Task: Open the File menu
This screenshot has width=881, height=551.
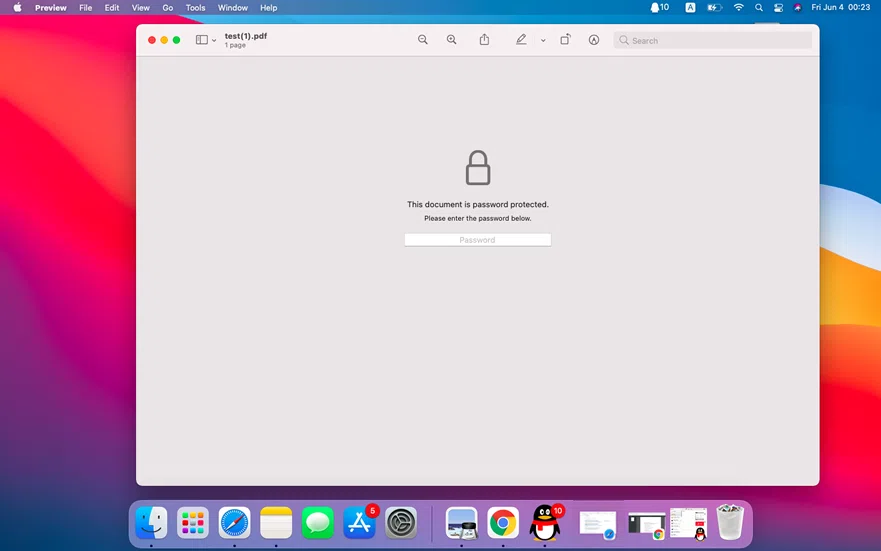Action: tap(86, 7)
